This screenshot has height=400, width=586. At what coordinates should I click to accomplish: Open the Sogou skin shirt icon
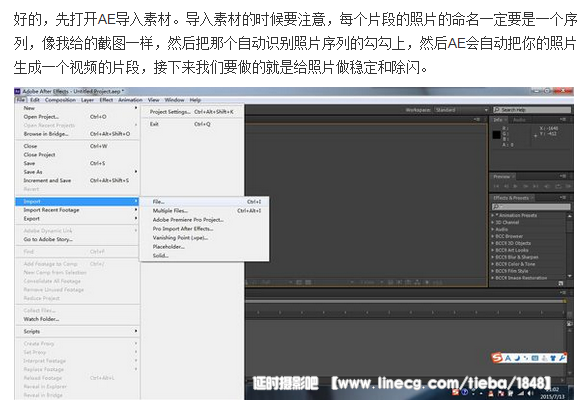(x=553, y=358)
